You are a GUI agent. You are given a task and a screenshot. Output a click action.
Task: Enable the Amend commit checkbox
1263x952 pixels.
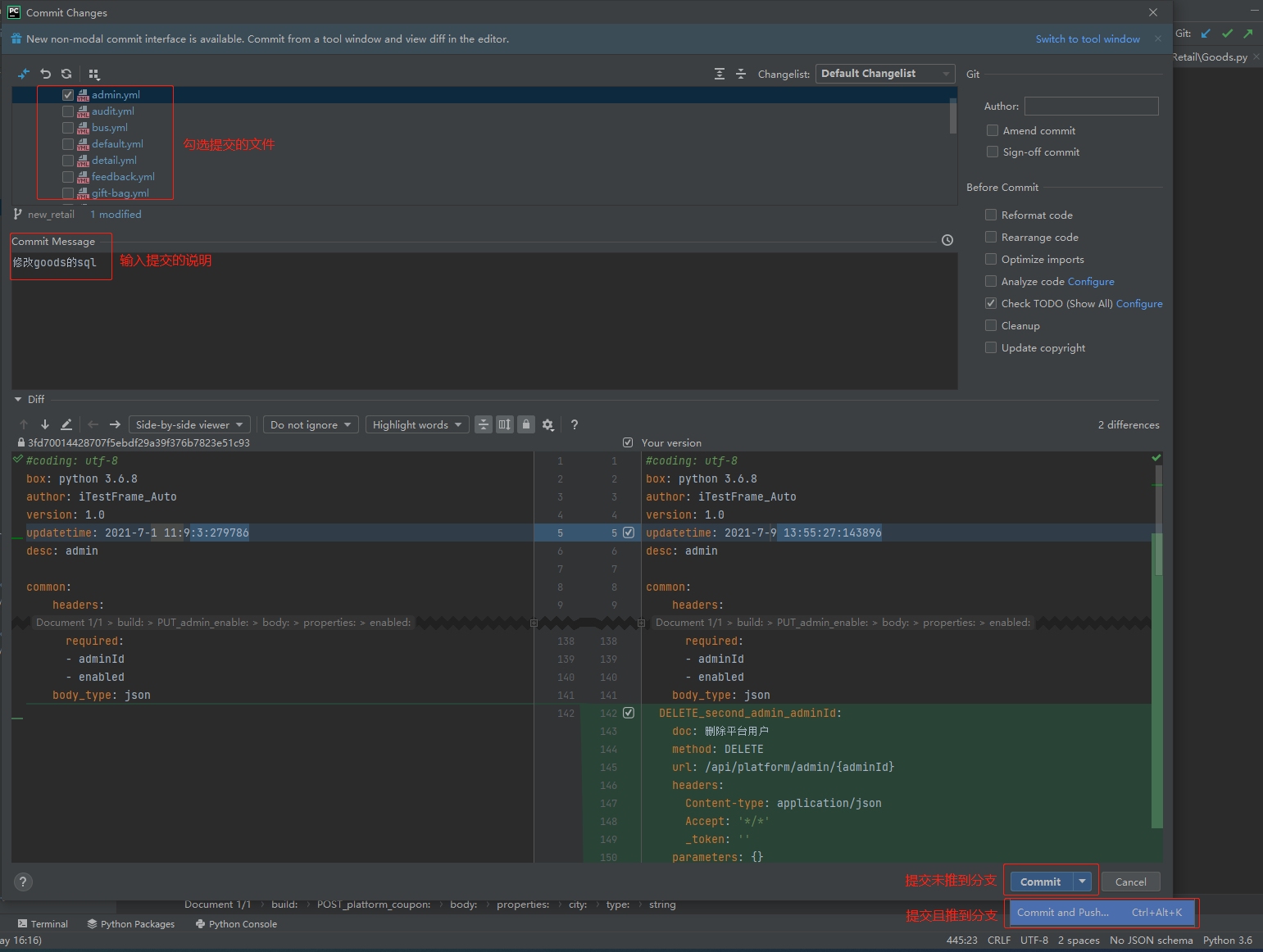(993, 130)
